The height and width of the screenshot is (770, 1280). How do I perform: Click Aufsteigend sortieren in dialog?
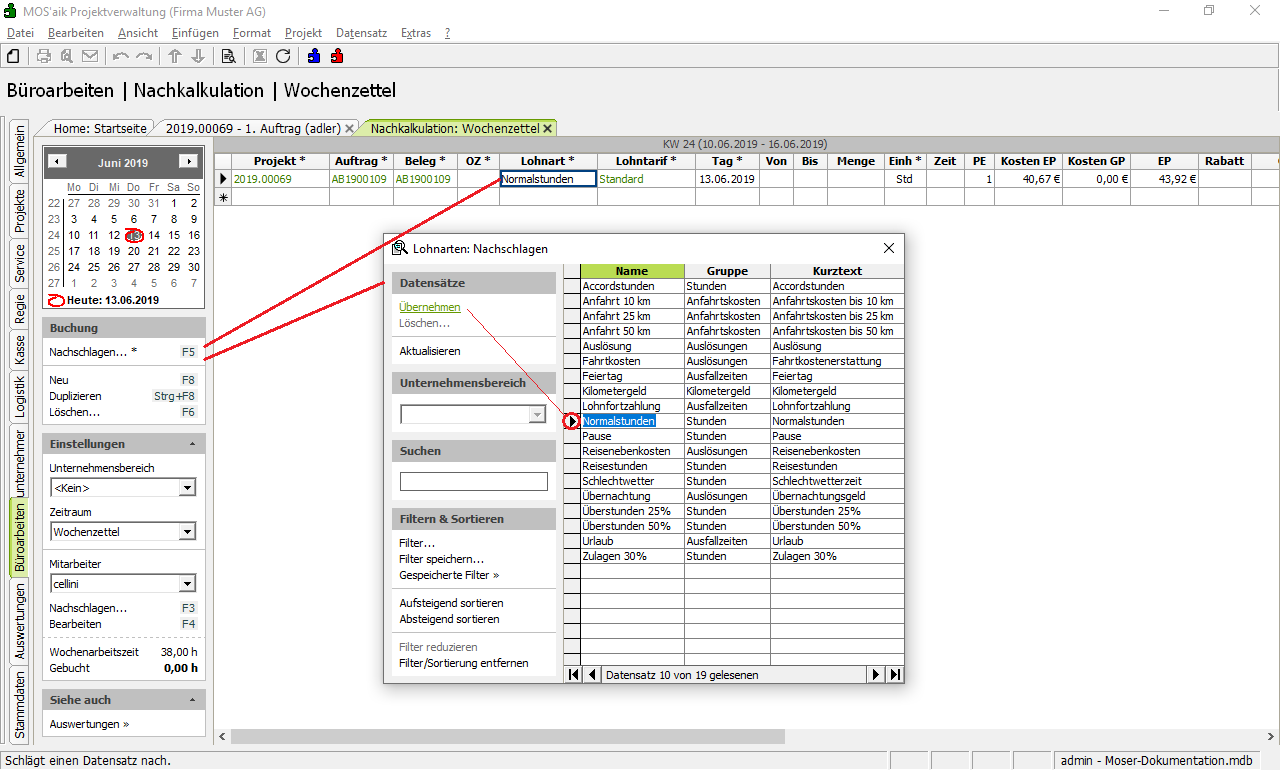point(451,603)
